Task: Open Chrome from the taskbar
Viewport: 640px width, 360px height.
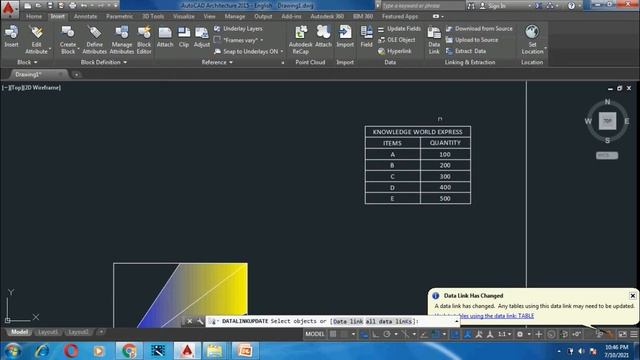Action: click(x=129, y=351)
